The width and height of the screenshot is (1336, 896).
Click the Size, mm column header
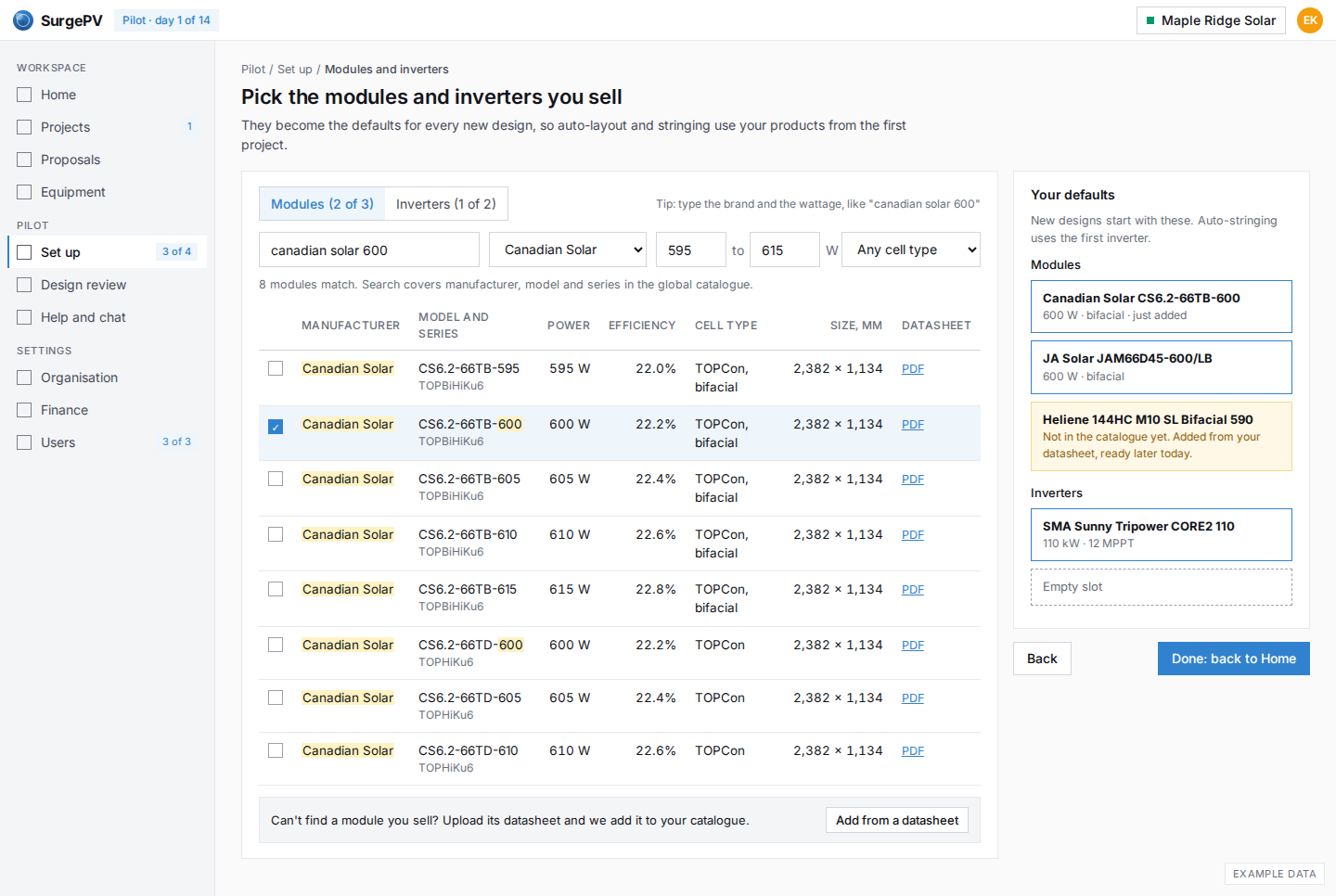(856, 326)
